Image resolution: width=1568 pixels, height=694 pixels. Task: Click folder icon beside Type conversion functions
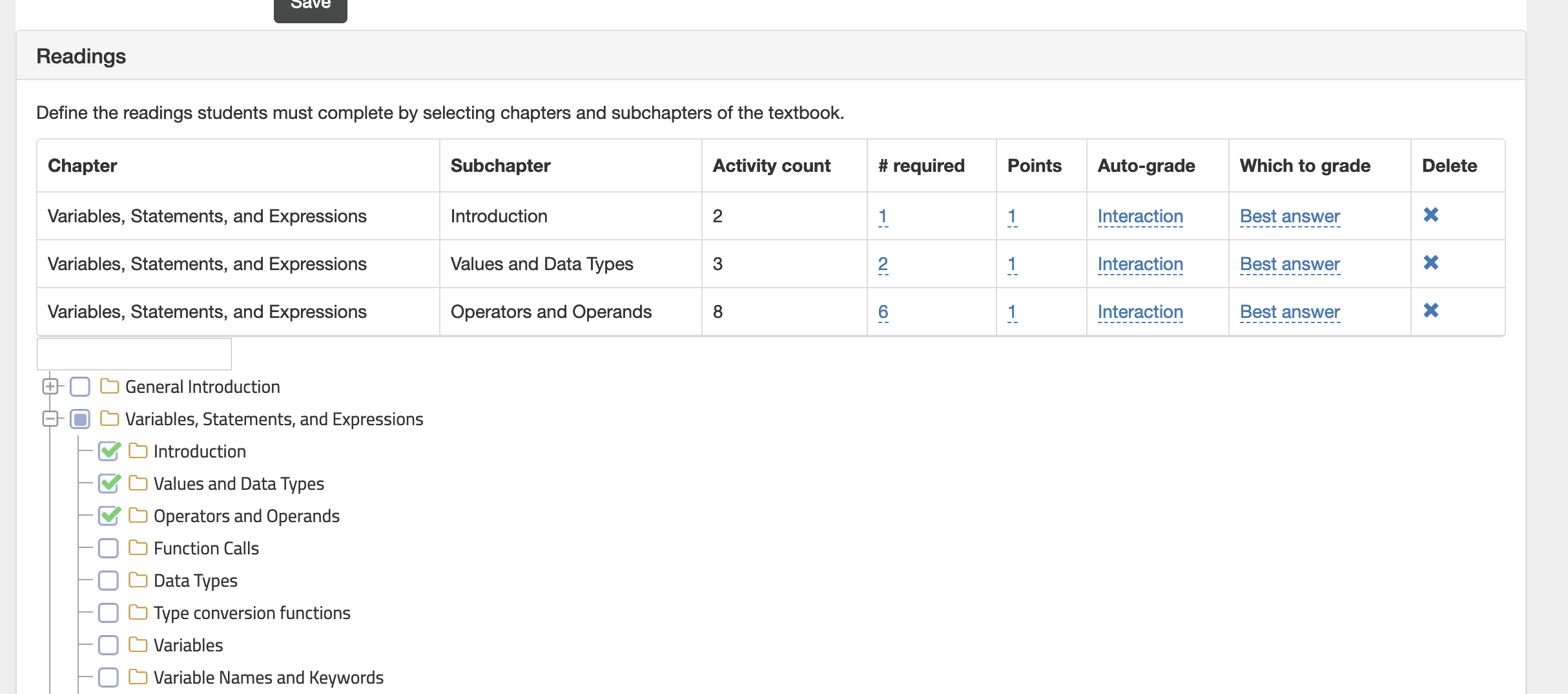coord(138,613)
